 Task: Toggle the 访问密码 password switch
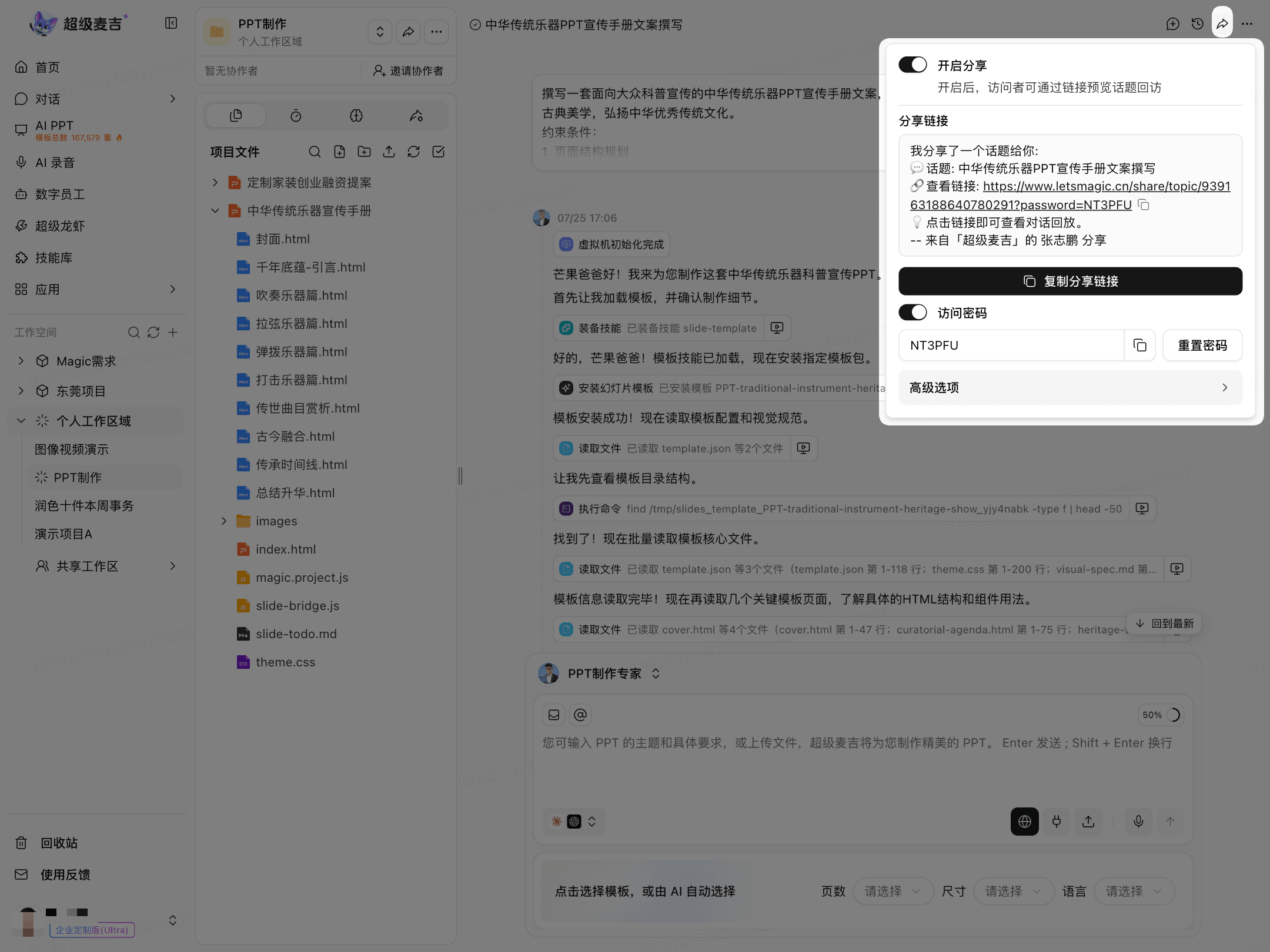913,313
